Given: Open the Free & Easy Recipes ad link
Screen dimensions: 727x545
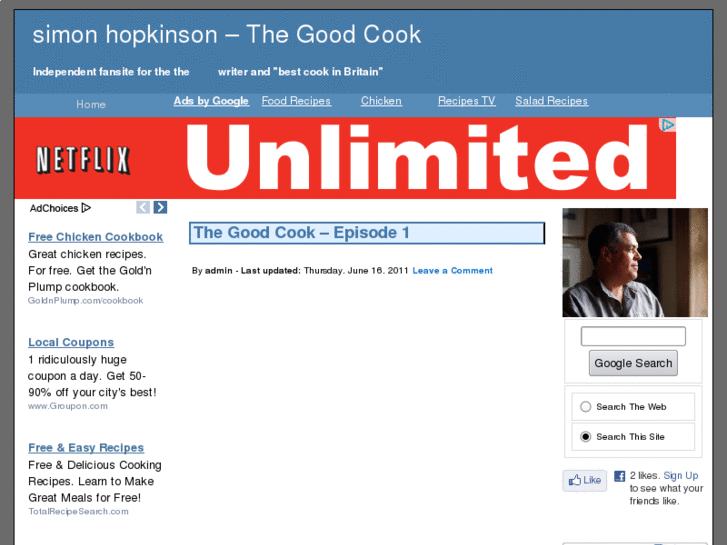Looking at the screenshot, I should 86,448.
